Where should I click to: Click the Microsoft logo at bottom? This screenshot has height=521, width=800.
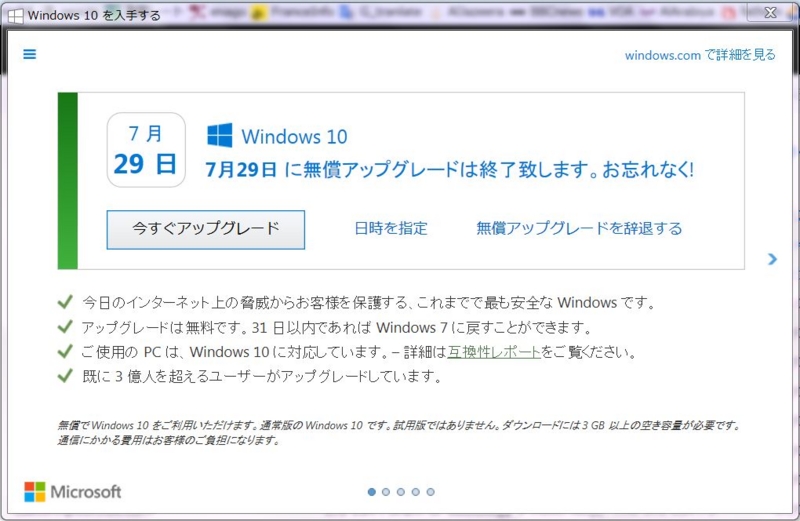tap(73, 492)
